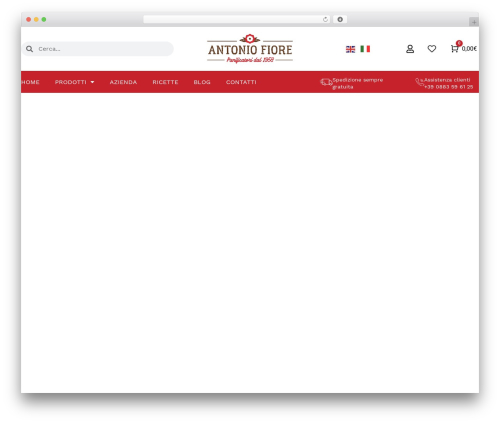Open the AZIENDA page
500x423 pixels.
pos(123,82)
